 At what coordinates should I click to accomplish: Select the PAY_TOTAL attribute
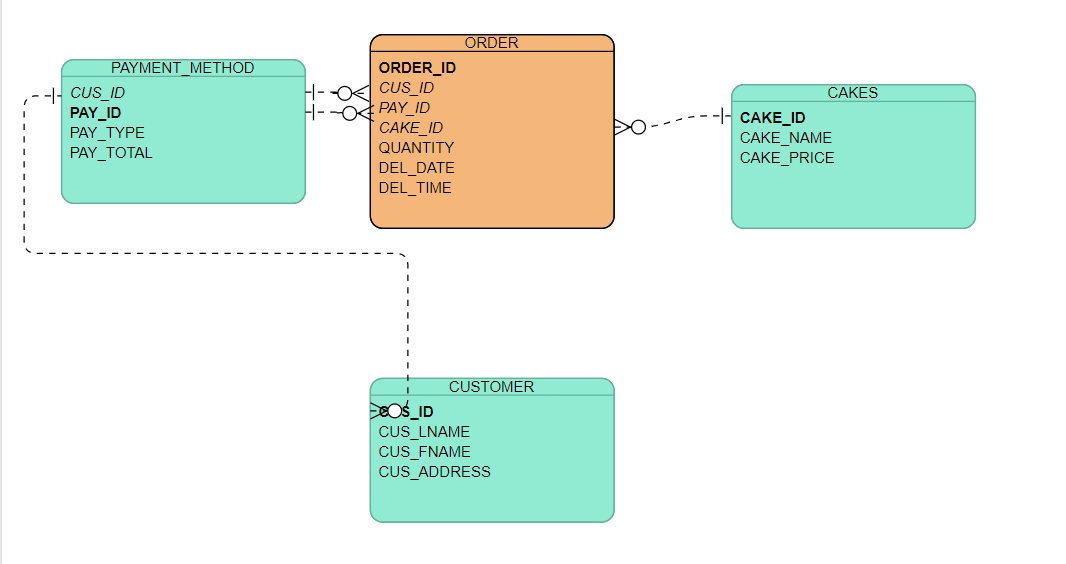[x=111, y=153]
